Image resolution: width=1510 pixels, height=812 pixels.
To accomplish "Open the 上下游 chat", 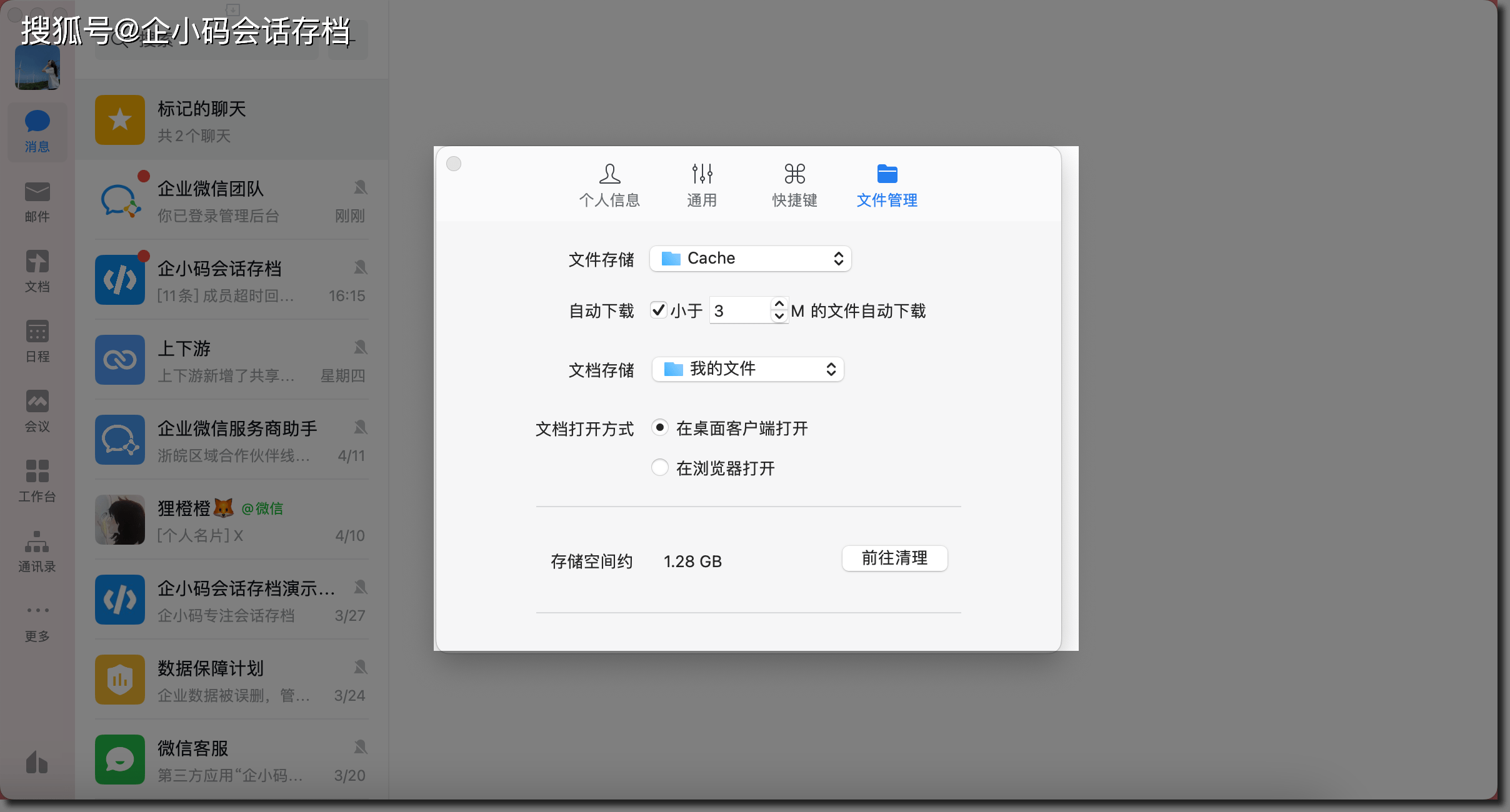I will click(232, 360).
